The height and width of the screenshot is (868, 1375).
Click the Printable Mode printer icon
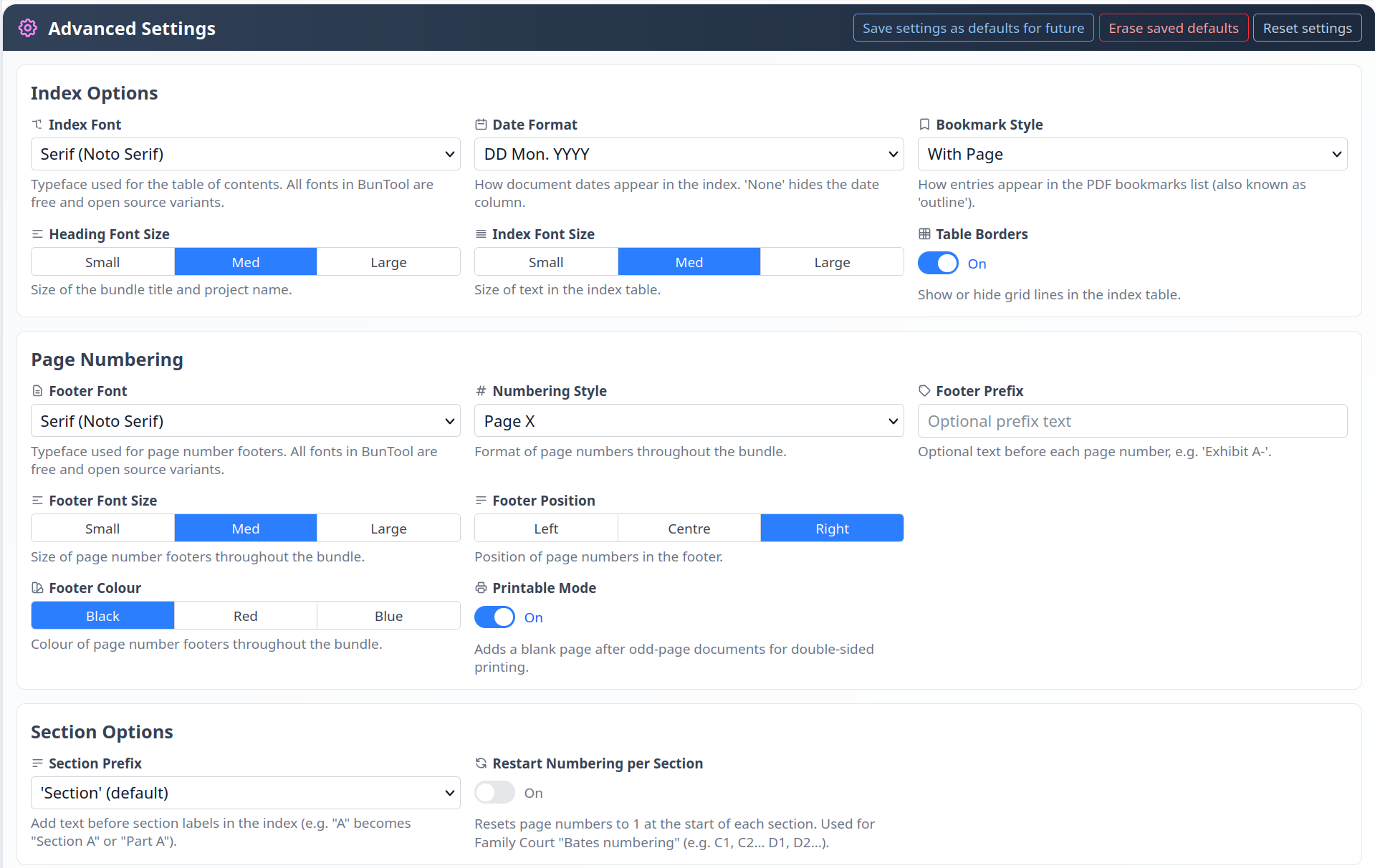pyautogui.click(x=481, y=588)
